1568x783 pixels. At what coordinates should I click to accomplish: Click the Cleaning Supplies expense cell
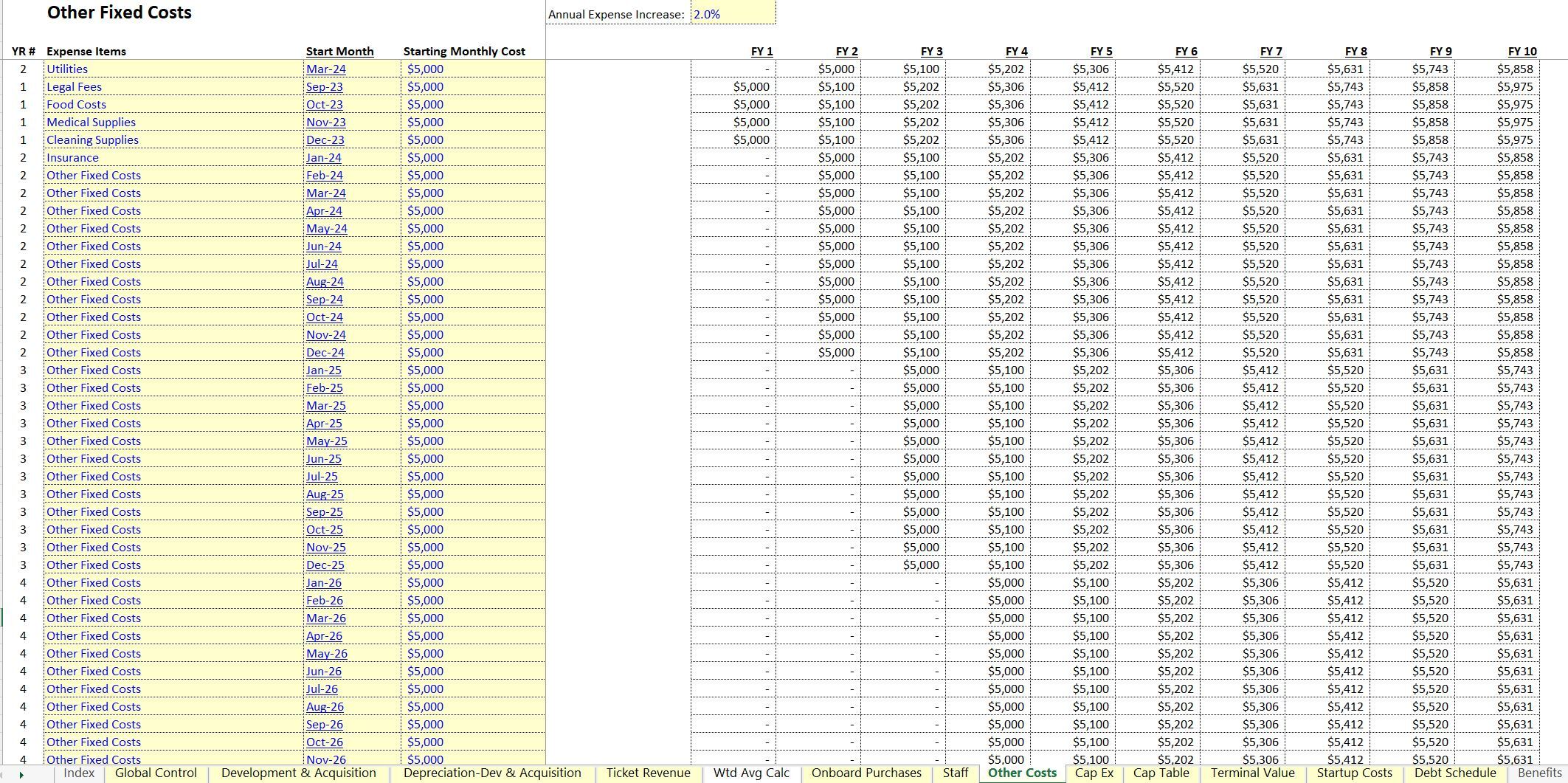[x=173, y=139]
